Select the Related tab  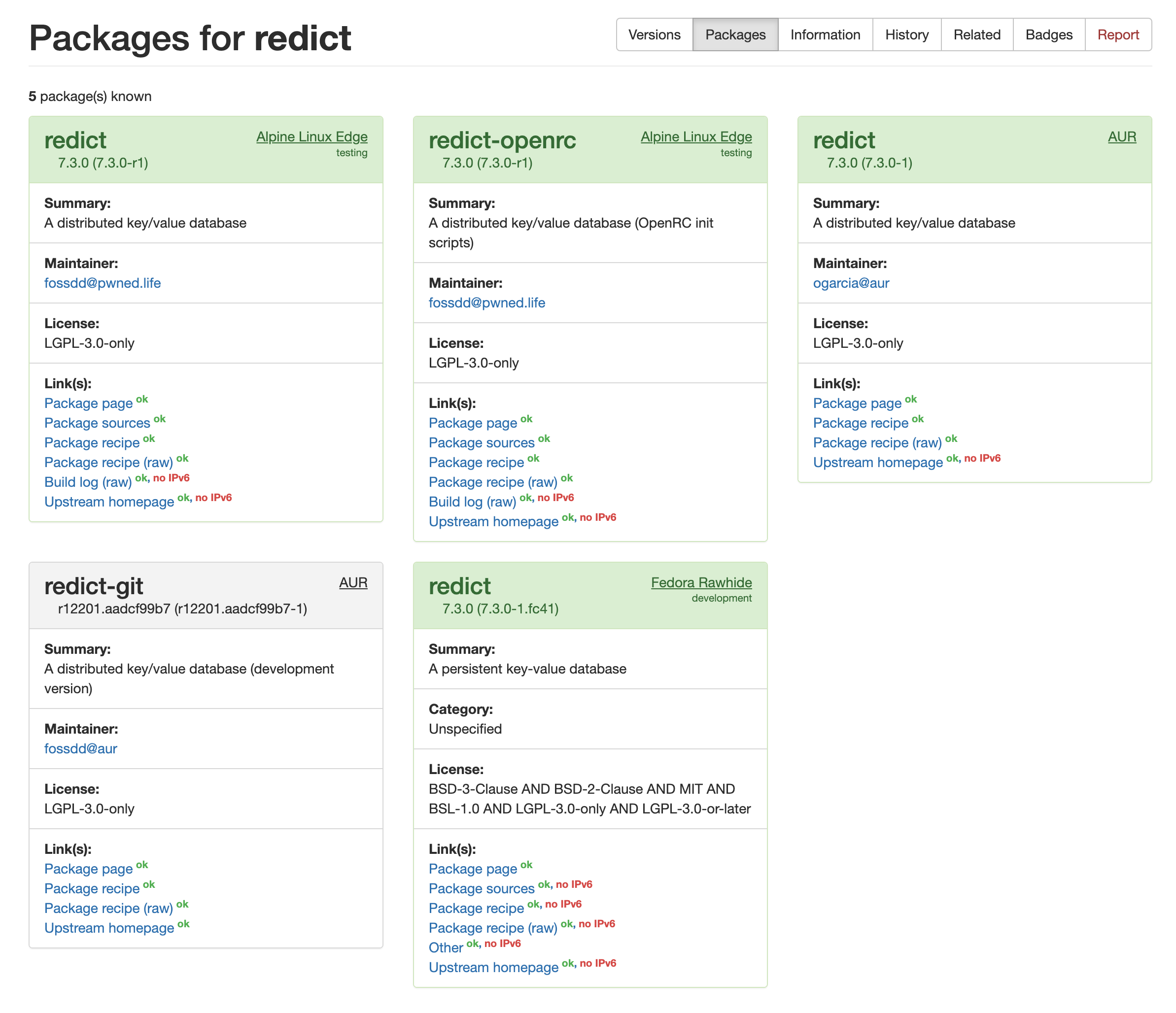tap(976, 34)
